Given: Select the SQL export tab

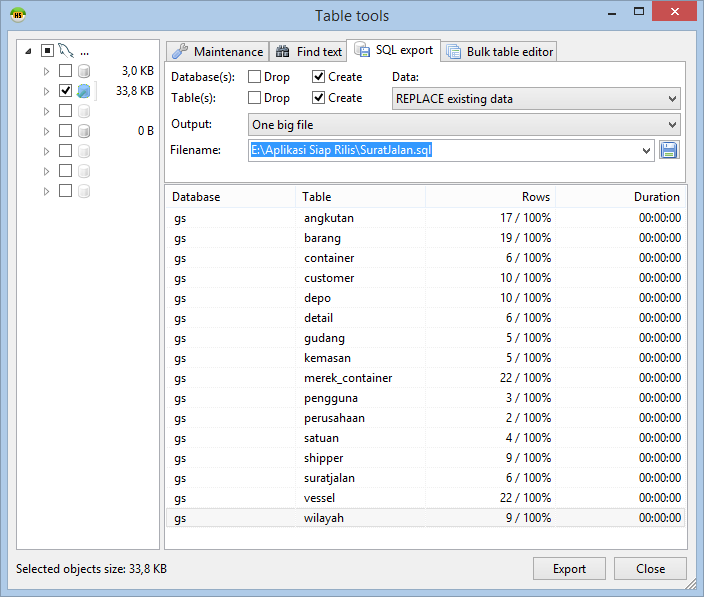Looking at the screenshot, I should tap(394, 50).
